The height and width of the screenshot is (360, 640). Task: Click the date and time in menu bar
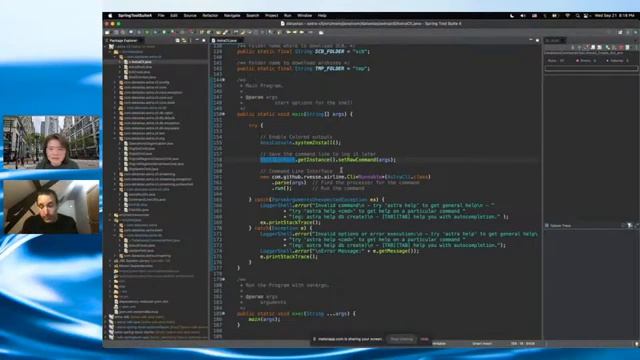click(614, 16)
